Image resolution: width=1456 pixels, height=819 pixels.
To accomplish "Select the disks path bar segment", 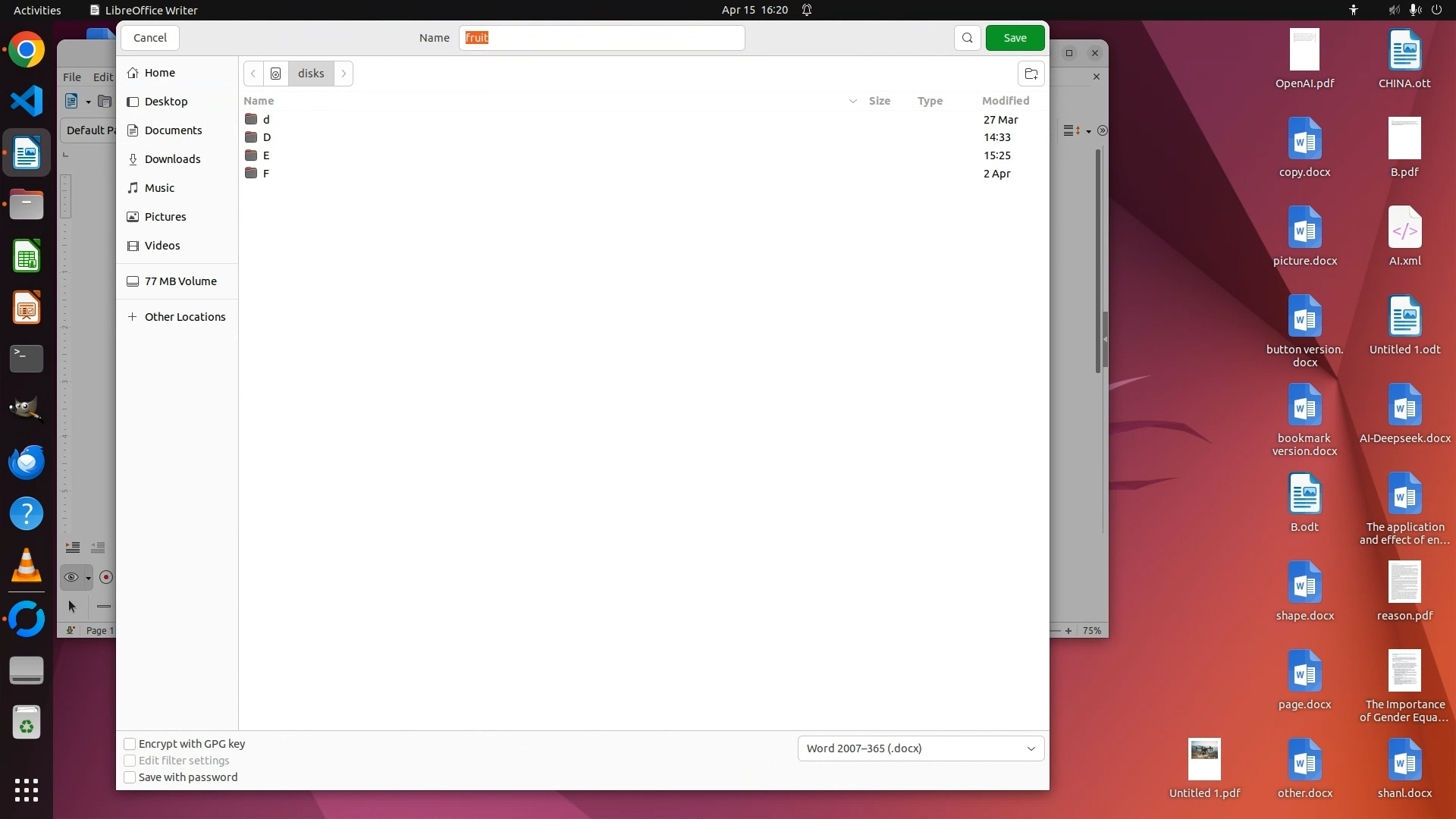I will [311, 74].
